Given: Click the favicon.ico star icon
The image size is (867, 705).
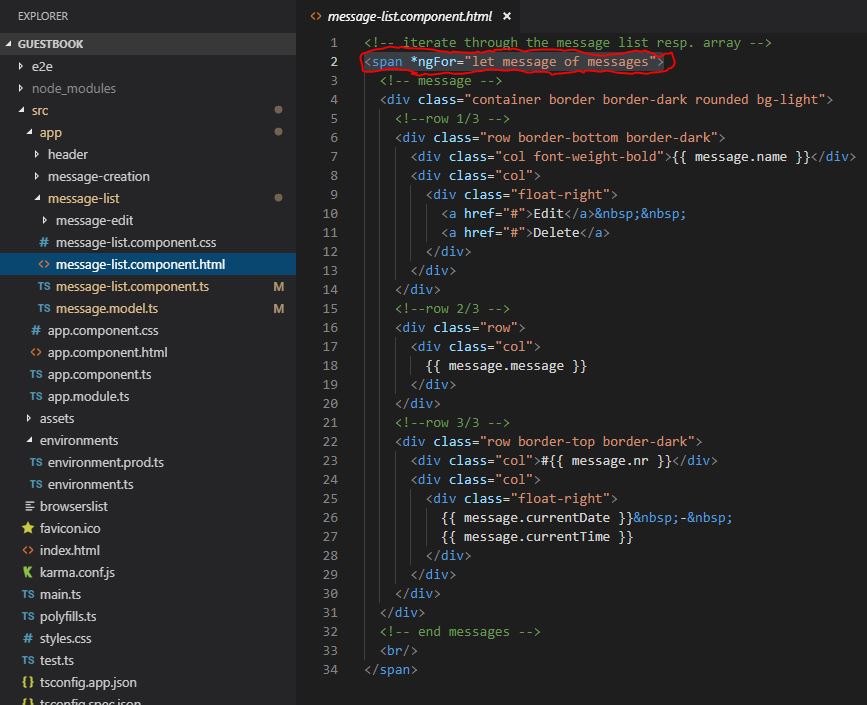Looking at the screenshot, I should (28, 528).
